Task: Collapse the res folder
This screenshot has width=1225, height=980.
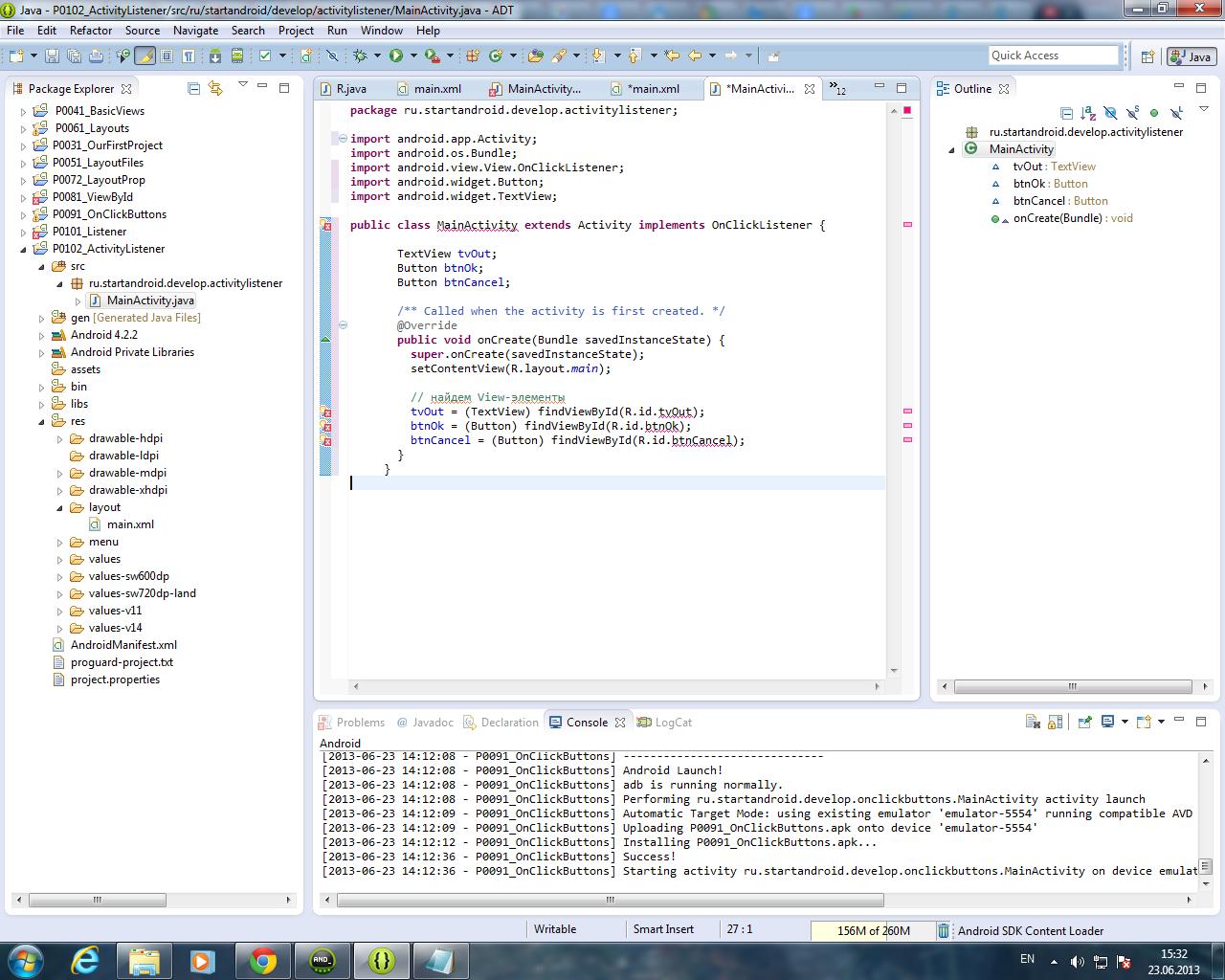Action: [42, 421]
